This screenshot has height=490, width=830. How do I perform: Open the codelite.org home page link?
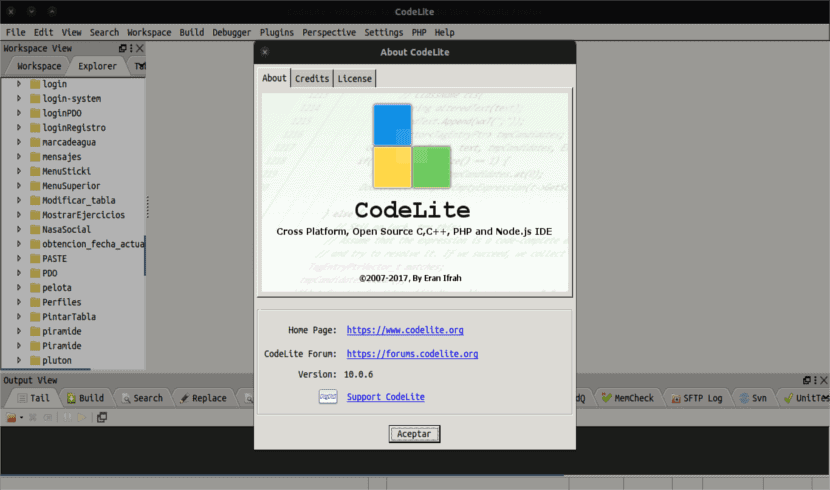pos(404,330)
